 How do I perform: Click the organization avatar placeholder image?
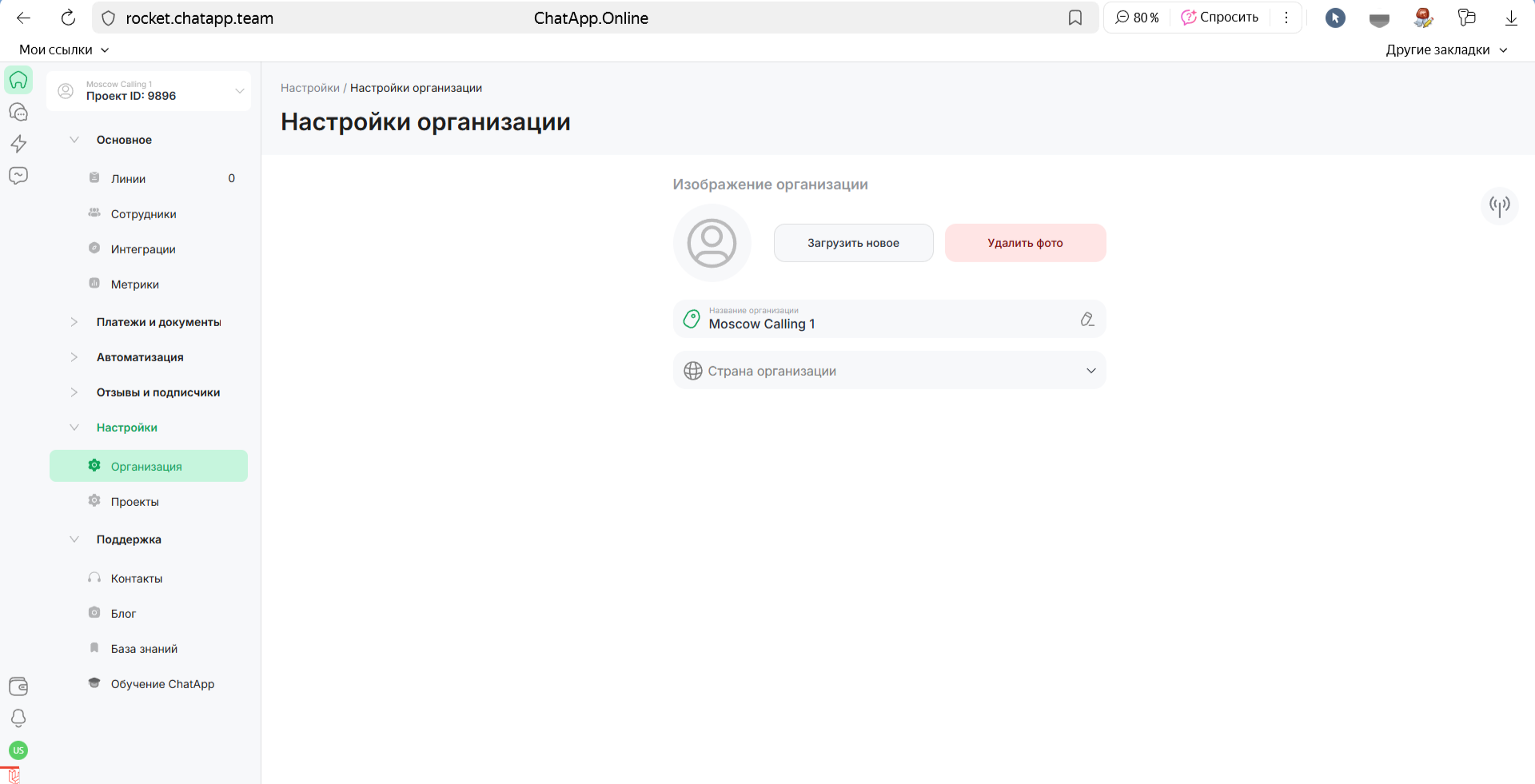tap(712, 243)
